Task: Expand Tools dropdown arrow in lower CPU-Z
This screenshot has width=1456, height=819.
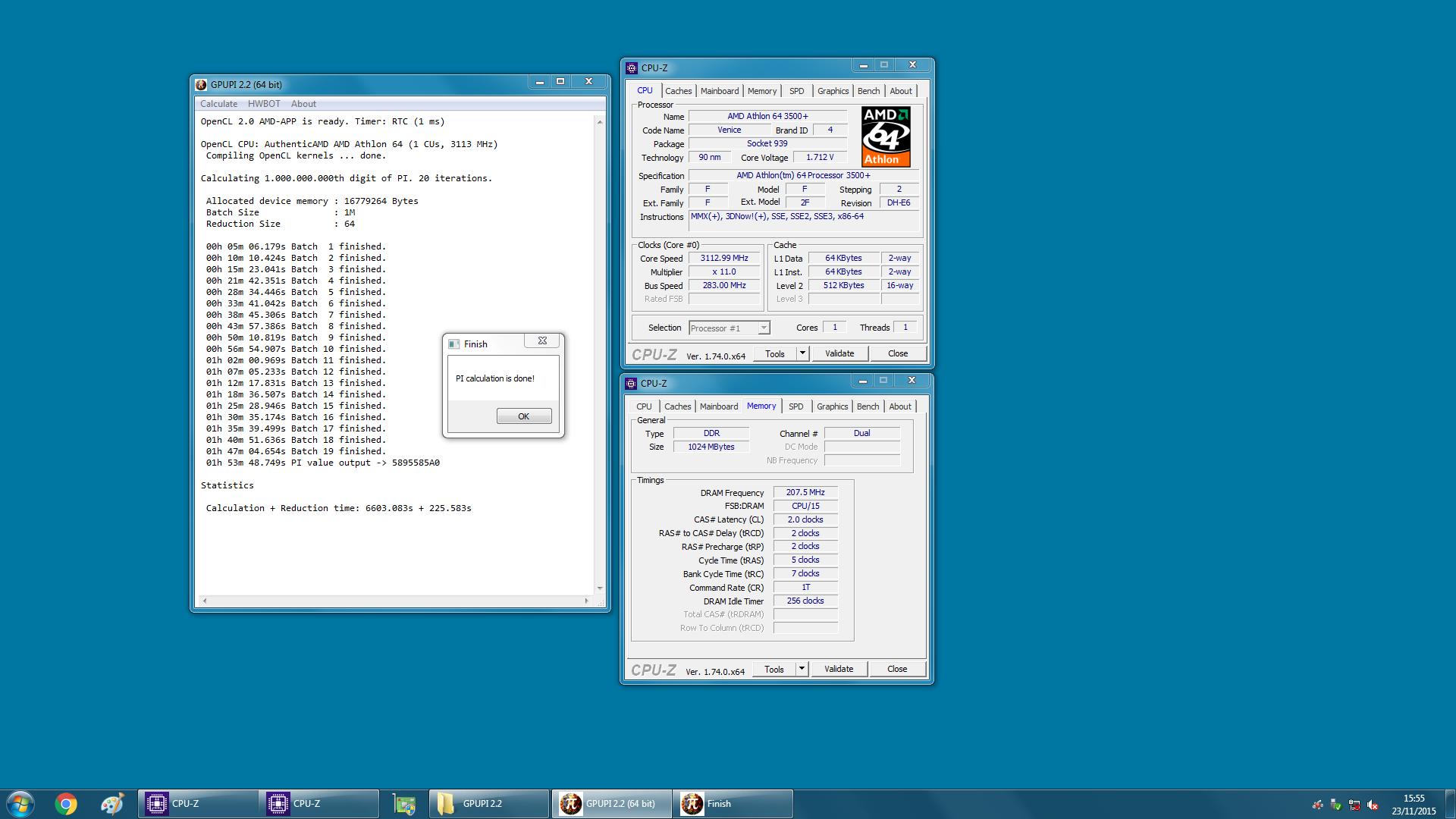Action: [802, 670]
